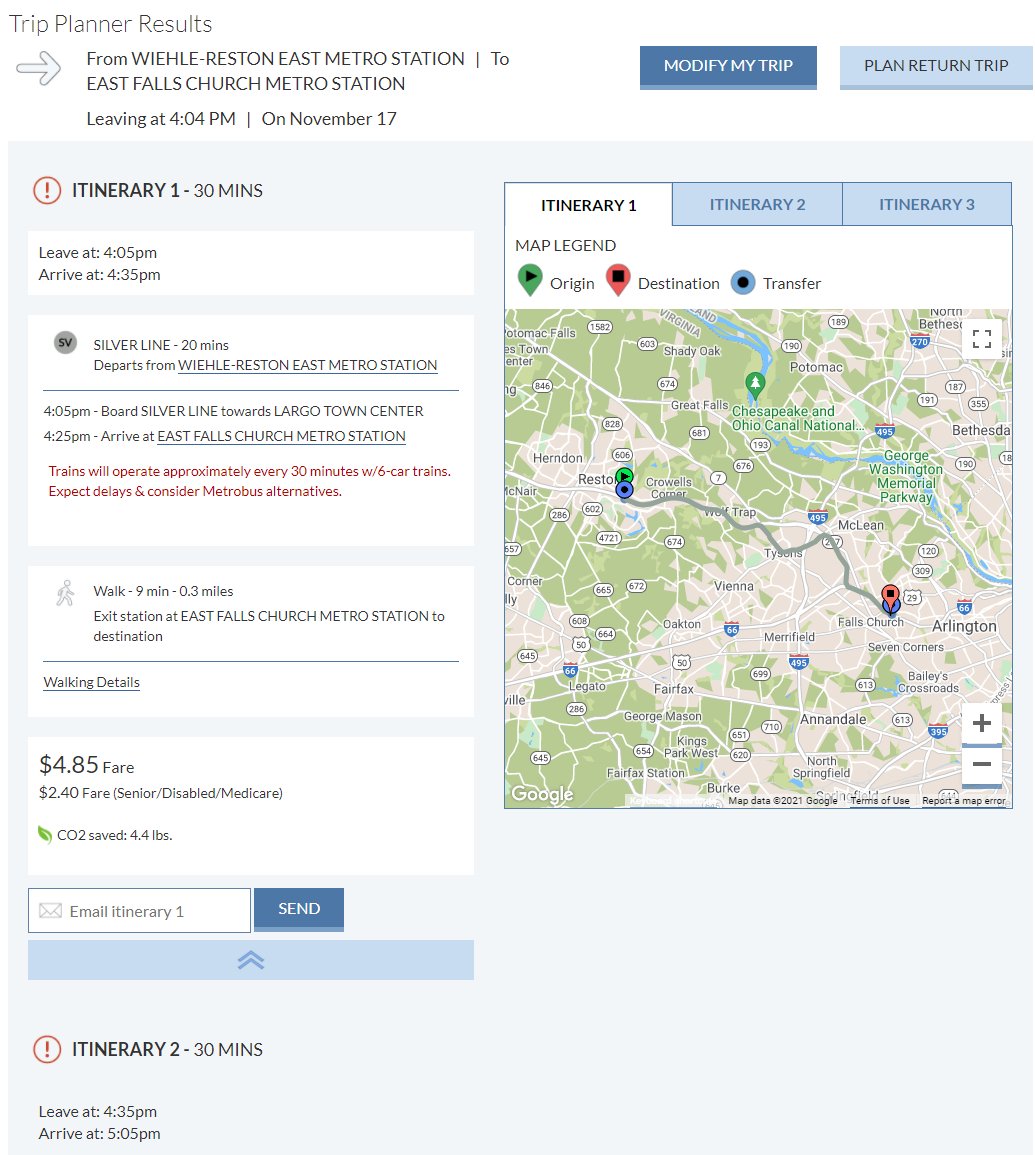Click the green CO2 leaf icon
The height and width of the screenshot is (1155, 1035).
(x=45, y=835)
